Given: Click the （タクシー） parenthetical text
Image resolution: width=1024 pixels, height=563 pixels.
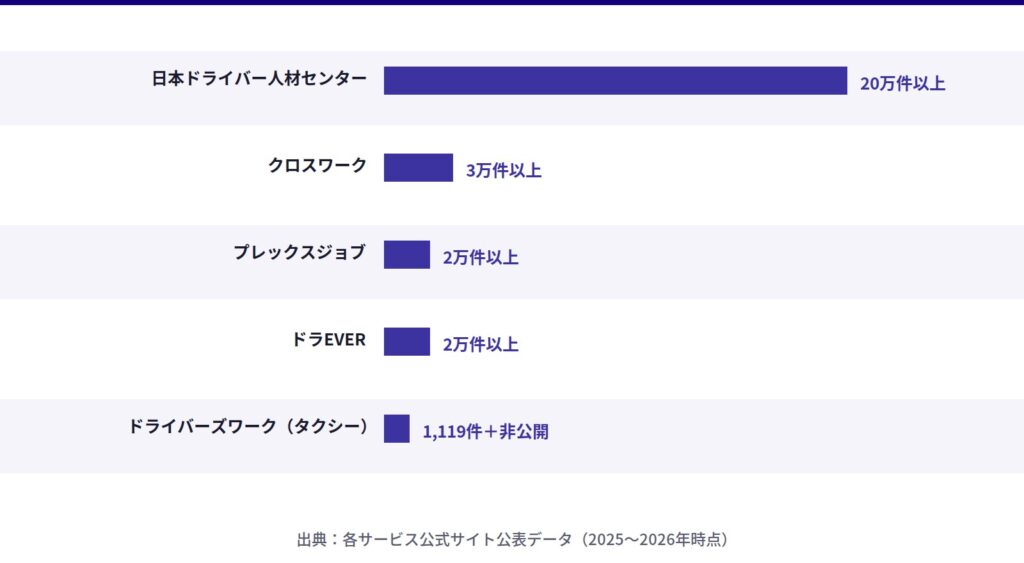Looking at the screenshot, I should coord(326,427).
